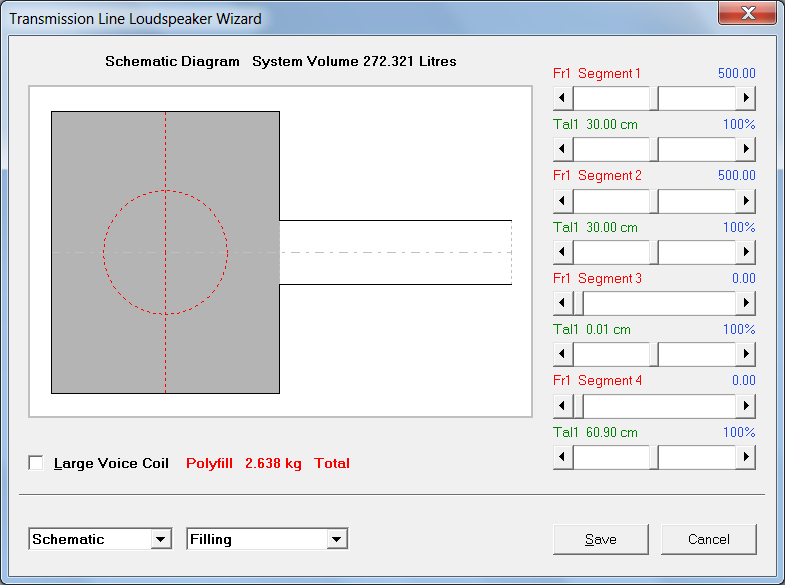Open the Filling dropdown

336,539
